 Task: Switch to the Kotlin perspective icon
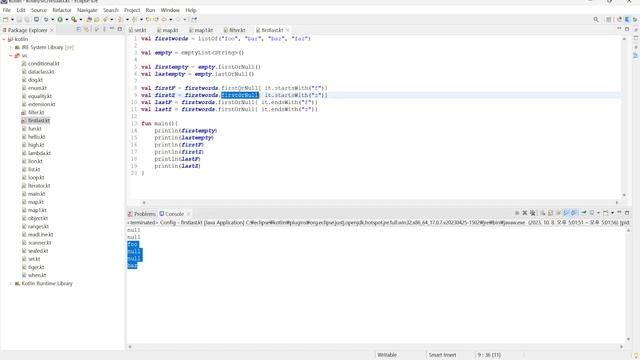coord(627,20)
